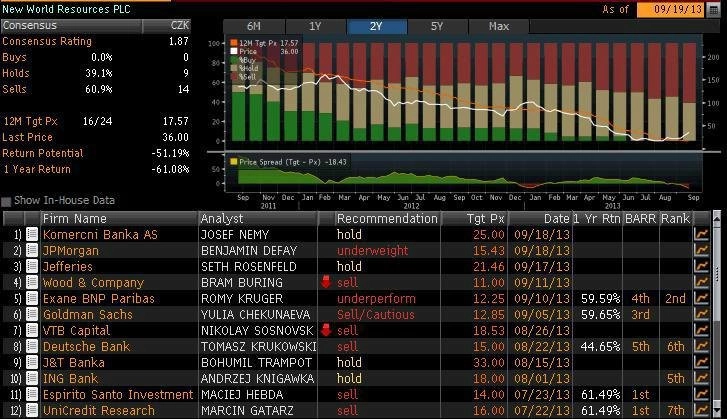Select analyst name YULIA CHEKUNAEVA
Viewport: 727px width, 419px height.
click(255, 315)
